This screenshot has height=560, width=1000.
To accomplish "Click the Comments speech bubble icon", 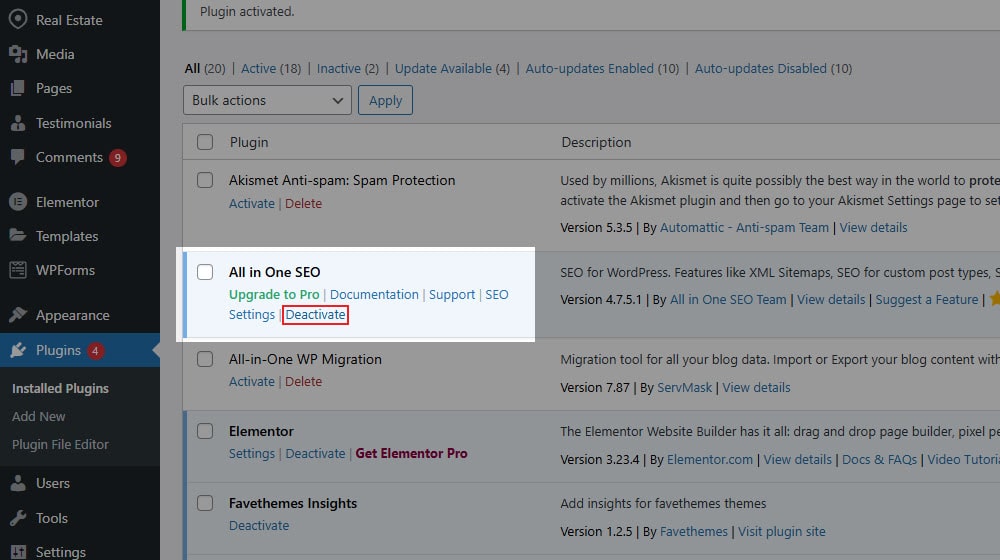I will (x=18, y=157).
